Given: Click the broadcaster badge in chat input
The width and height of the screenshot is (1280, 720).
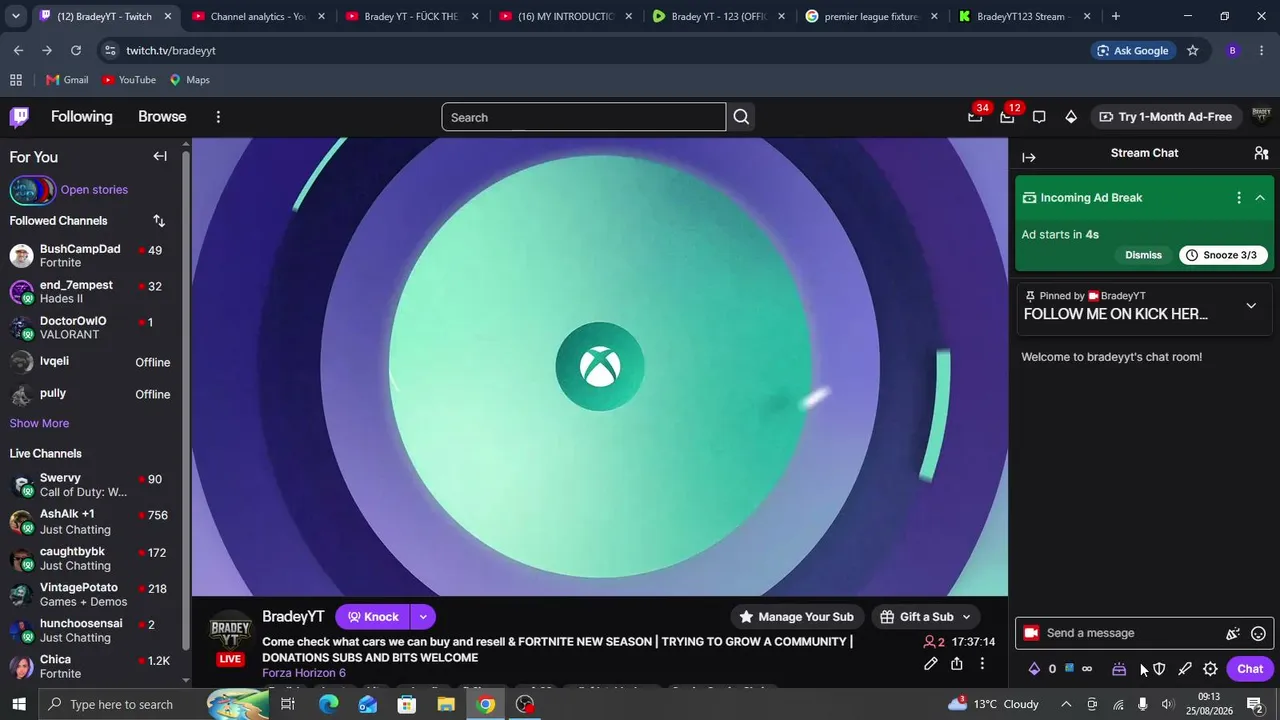Looking at the screenshot, I should (1031, 633).
